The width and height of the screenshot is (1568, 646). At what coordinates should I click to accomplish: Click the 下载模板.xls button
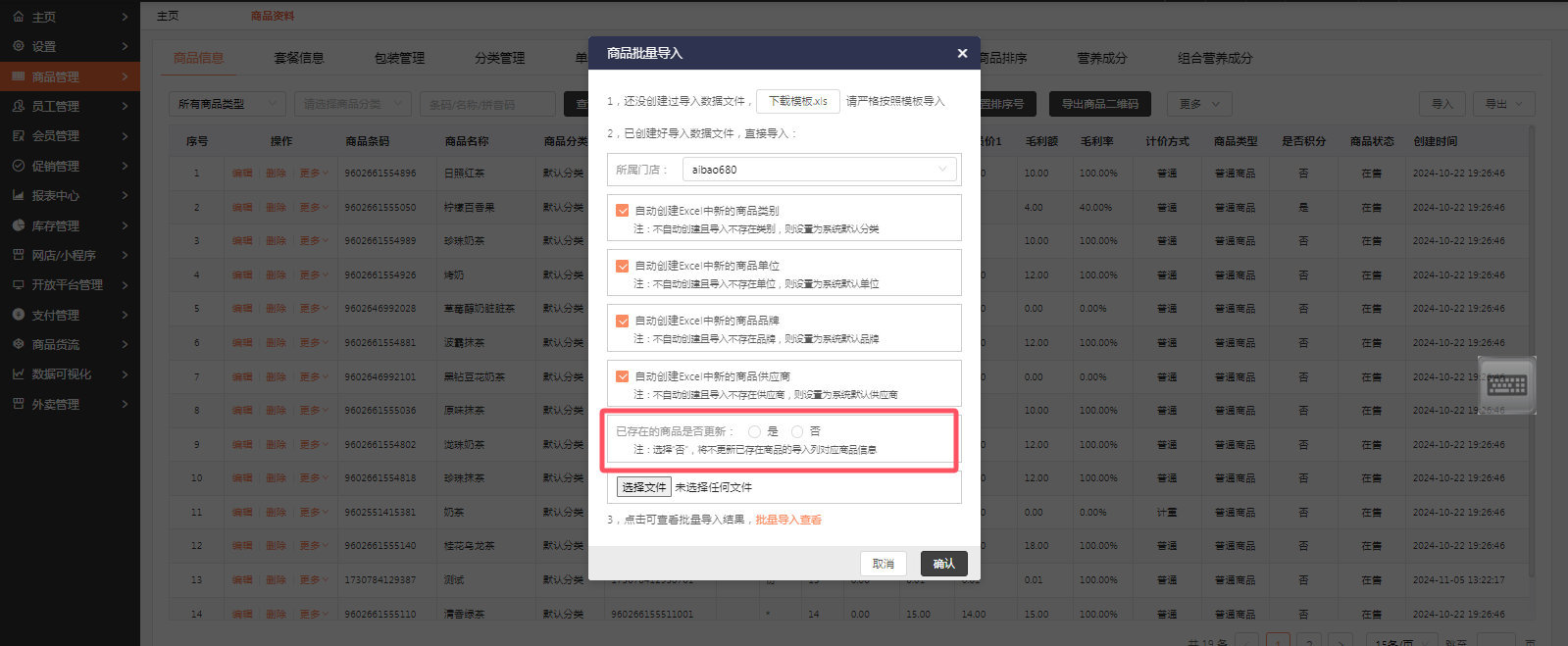click(x=797, y=101)
